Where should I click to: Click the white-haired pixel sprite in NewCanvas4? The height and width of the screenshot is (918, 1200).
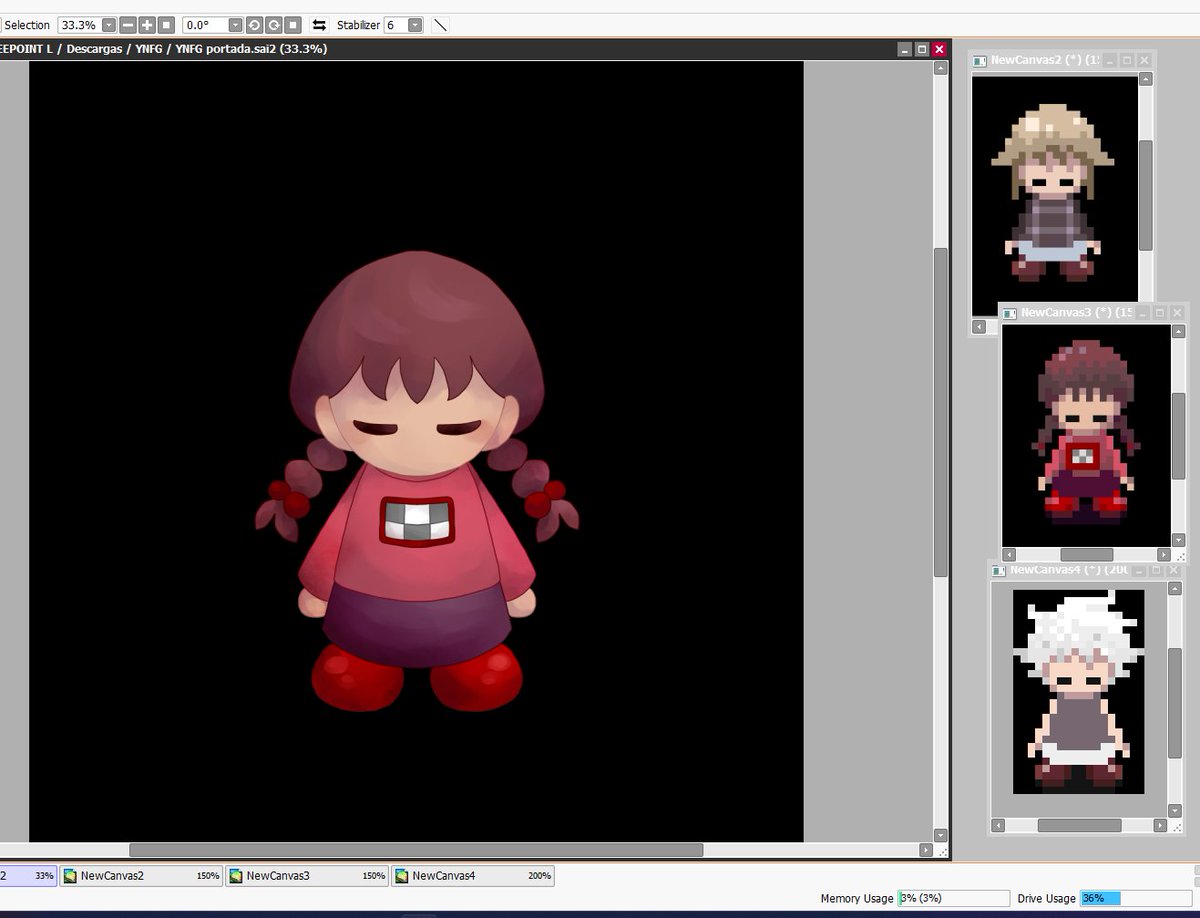(x=1077, y=690)
